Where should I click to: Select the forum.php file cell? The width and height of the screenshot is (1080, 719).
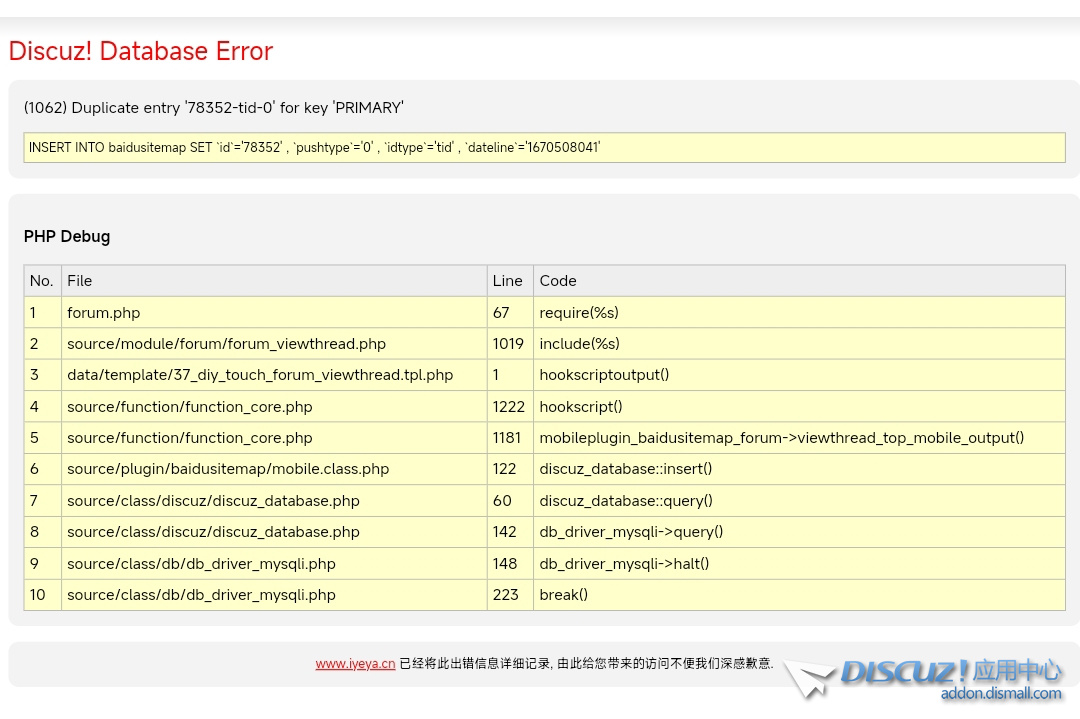[x=274, y=313]
